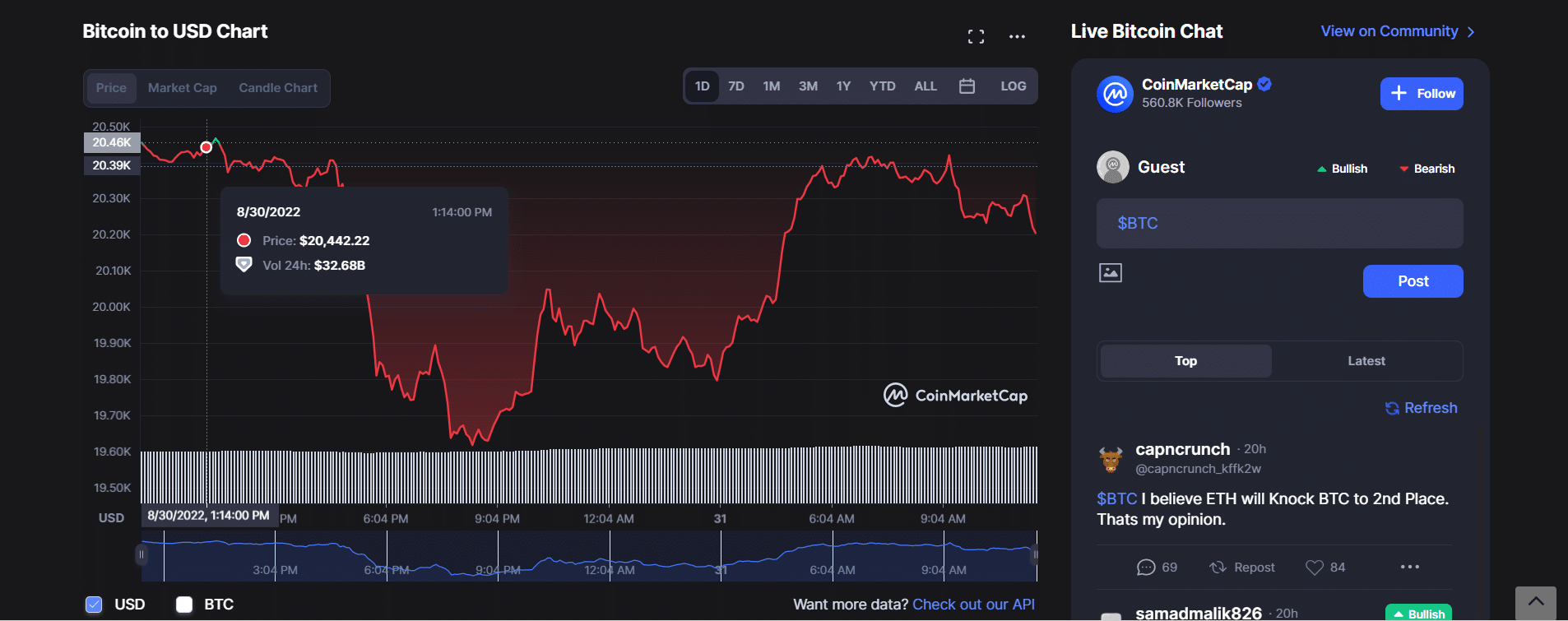Screen dimensions: 1568x621
Task: Click the Post button
Action: (x=1413, y=281)
